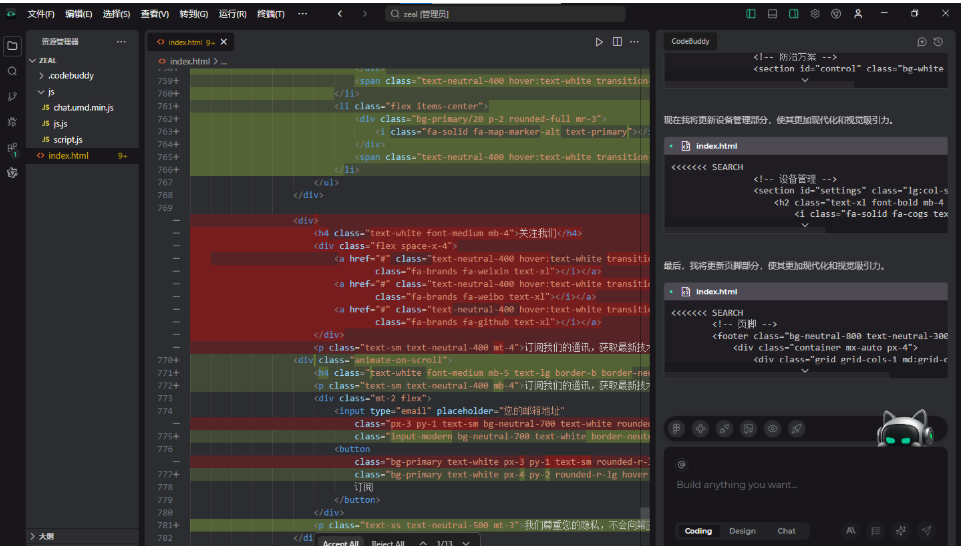The height and width of the screenshot is (546, 962).
Task: Collapse the js folder in explorer
Action: [x=51, y=92]
